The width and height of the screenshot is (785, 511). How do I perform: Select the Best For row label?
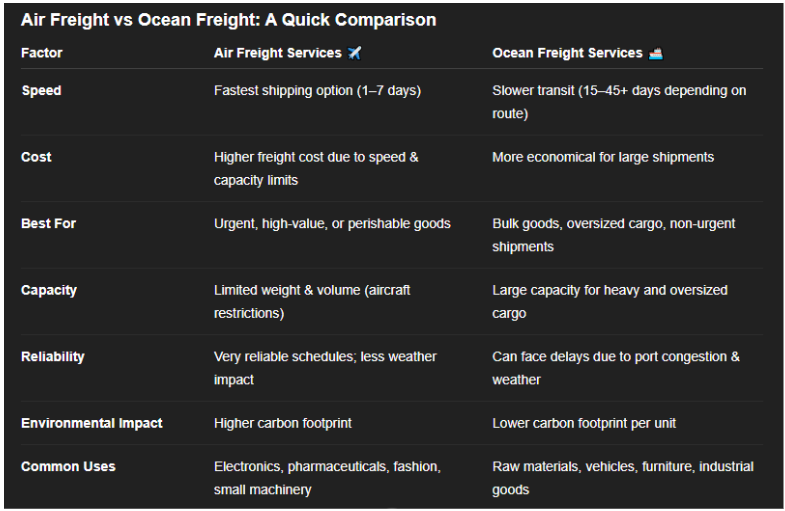tap(49, 224)
